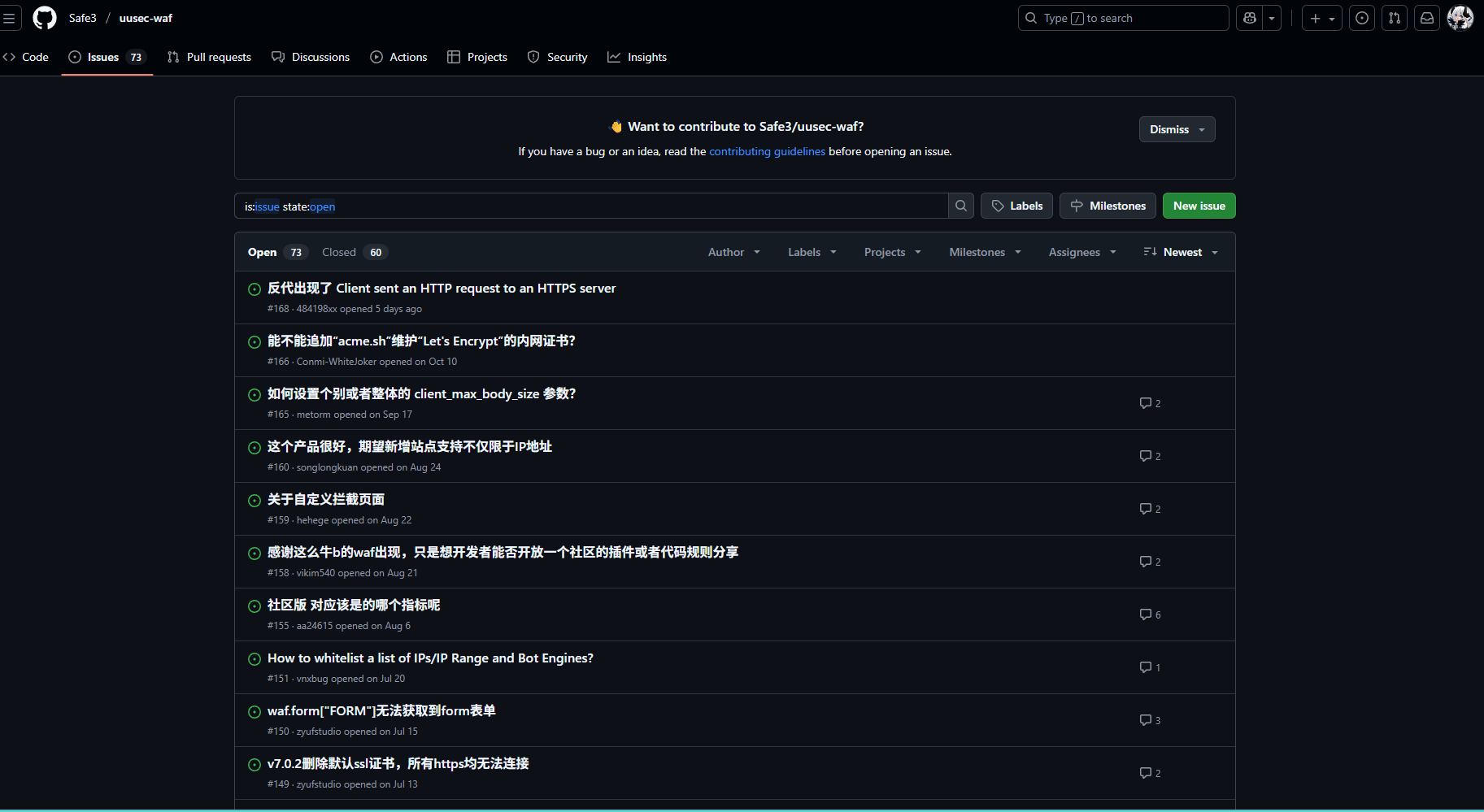Switch to the Pull requests tab
1484x812 pixels.
tap(209, 57)
